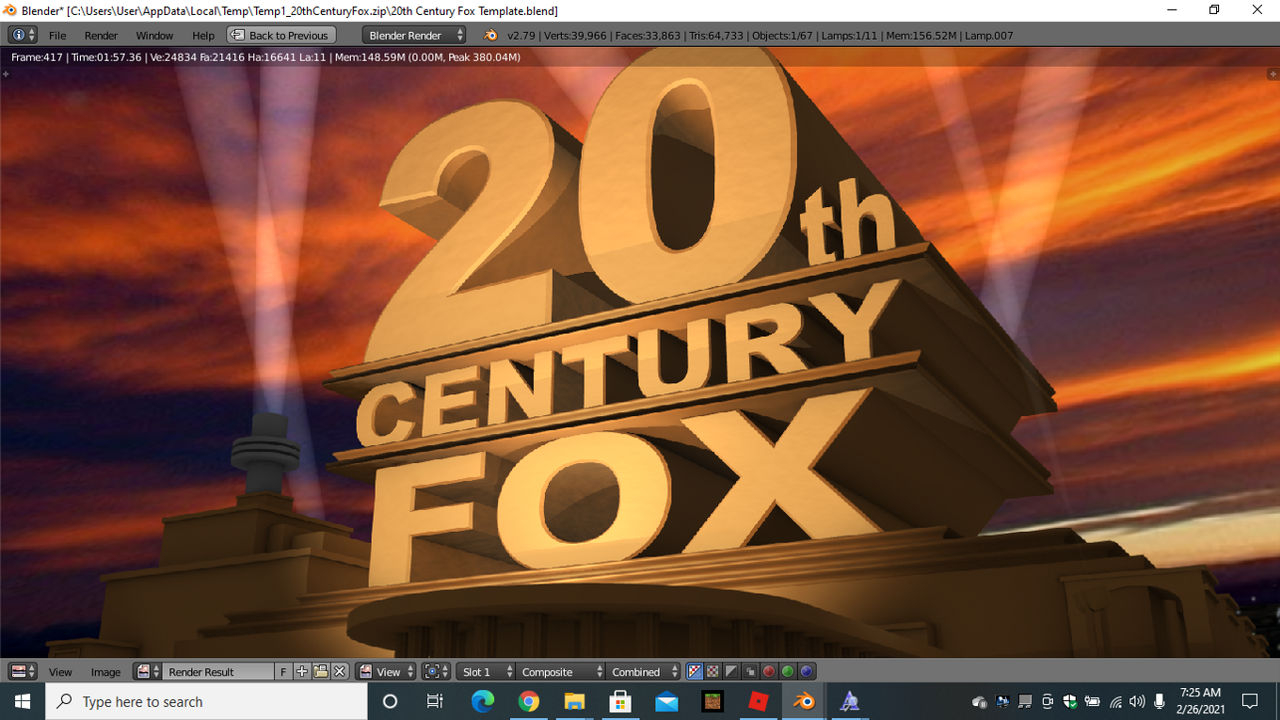The height and width of the screenshot is (720, 1280).
Task: Toggle Color channel display
Action: click(x=714, y=672)
